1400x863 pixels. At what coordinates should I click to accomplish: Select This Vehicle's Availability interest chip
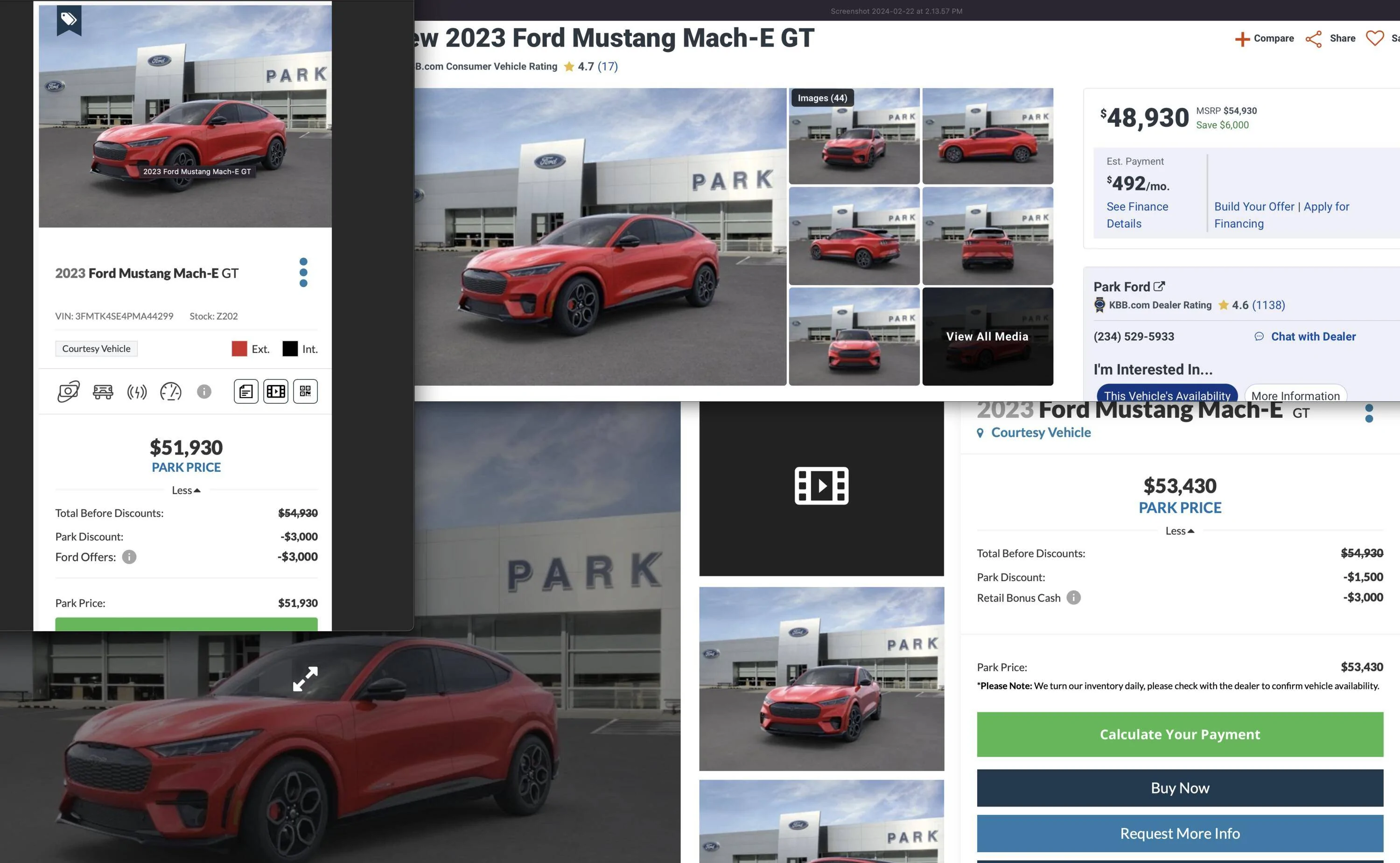1167,393
